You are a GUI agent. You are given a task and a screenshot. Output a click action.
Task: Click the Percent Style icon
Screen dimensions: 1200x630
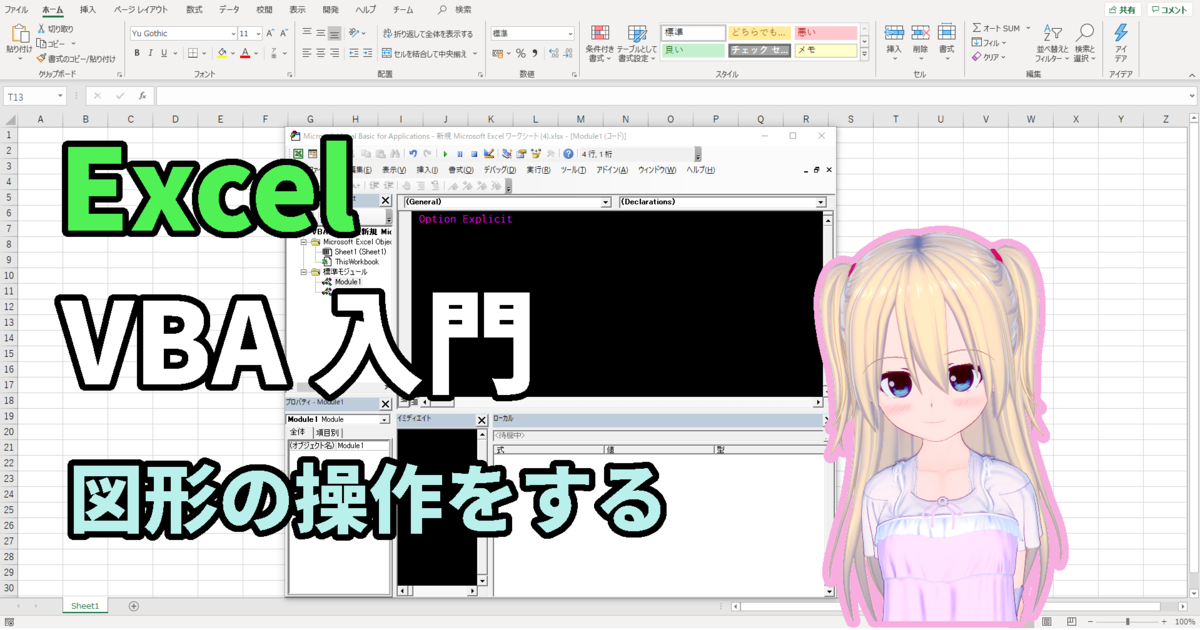520,53
